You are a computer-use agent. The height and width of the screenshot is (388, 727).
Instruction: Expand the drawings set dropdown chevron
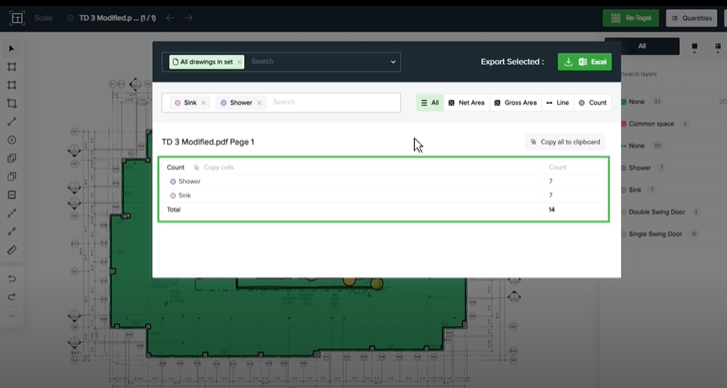coord(393,62)
